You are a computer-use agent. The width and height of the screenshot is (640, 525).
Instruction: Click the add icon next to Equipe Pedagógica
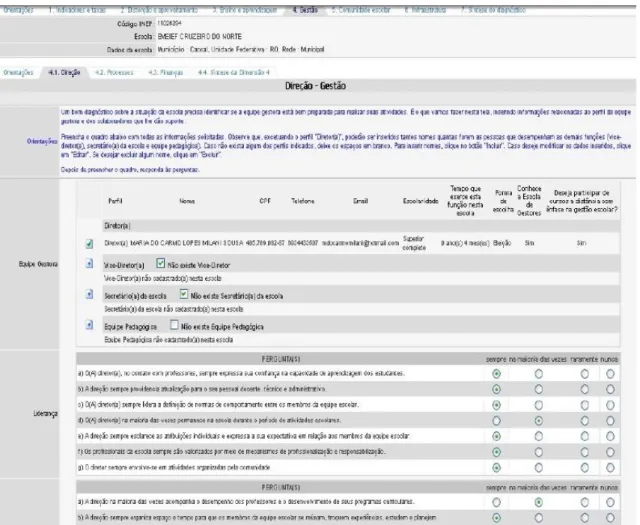pyautogui.click(x=89, y=325)
